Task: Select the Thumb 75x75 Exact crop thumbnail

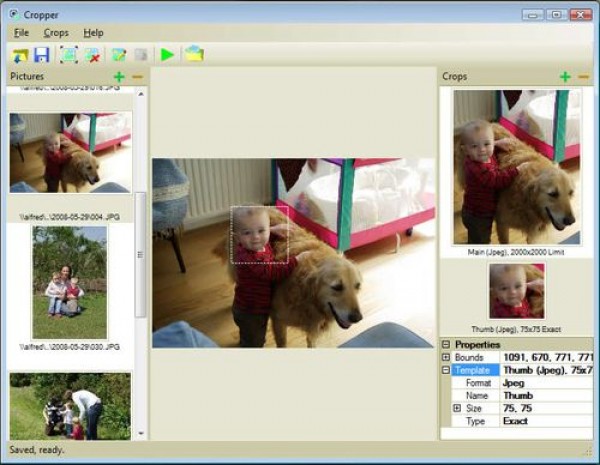Action: pyautogui.click(x=516, y=291)
